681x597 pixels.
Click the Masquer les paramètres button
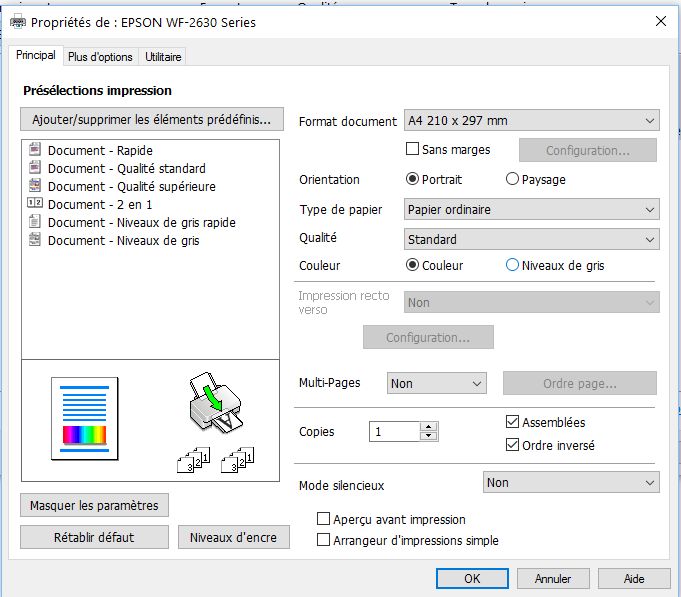(94, 505)
